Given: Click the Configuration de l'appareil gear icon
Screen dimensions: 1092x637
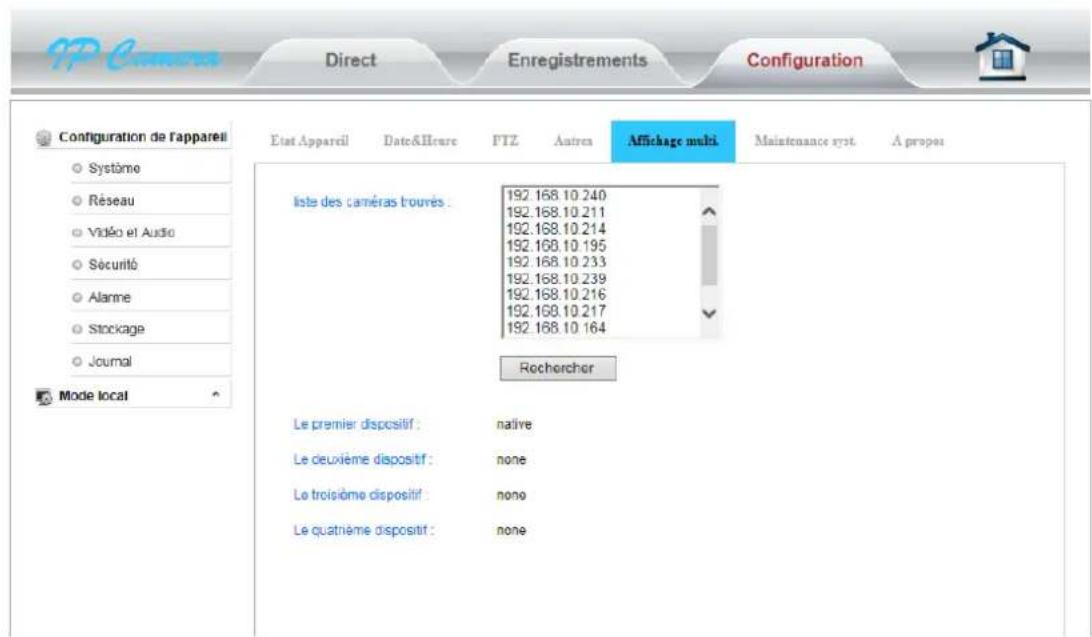Looking at the screenshot, I should tap(44, 138).
